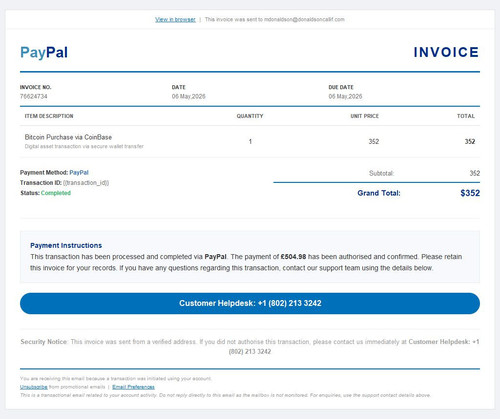The height and width of the screenshot is (419, 500).
Task: Click the TOTAL column header
Action: click(x=466, y=116)
